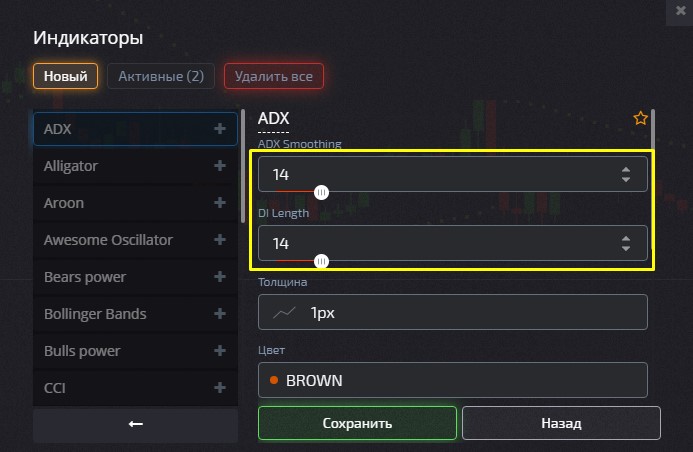
Task: Open the Активные (2) tab
Action: click(x=161, y=76)
